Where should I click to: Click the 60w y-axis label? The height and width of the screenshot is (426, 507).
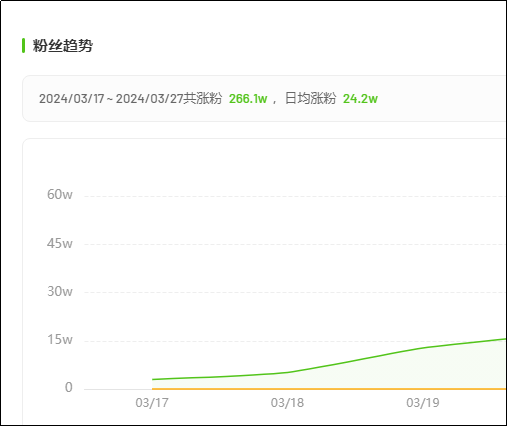coord(60,194)
